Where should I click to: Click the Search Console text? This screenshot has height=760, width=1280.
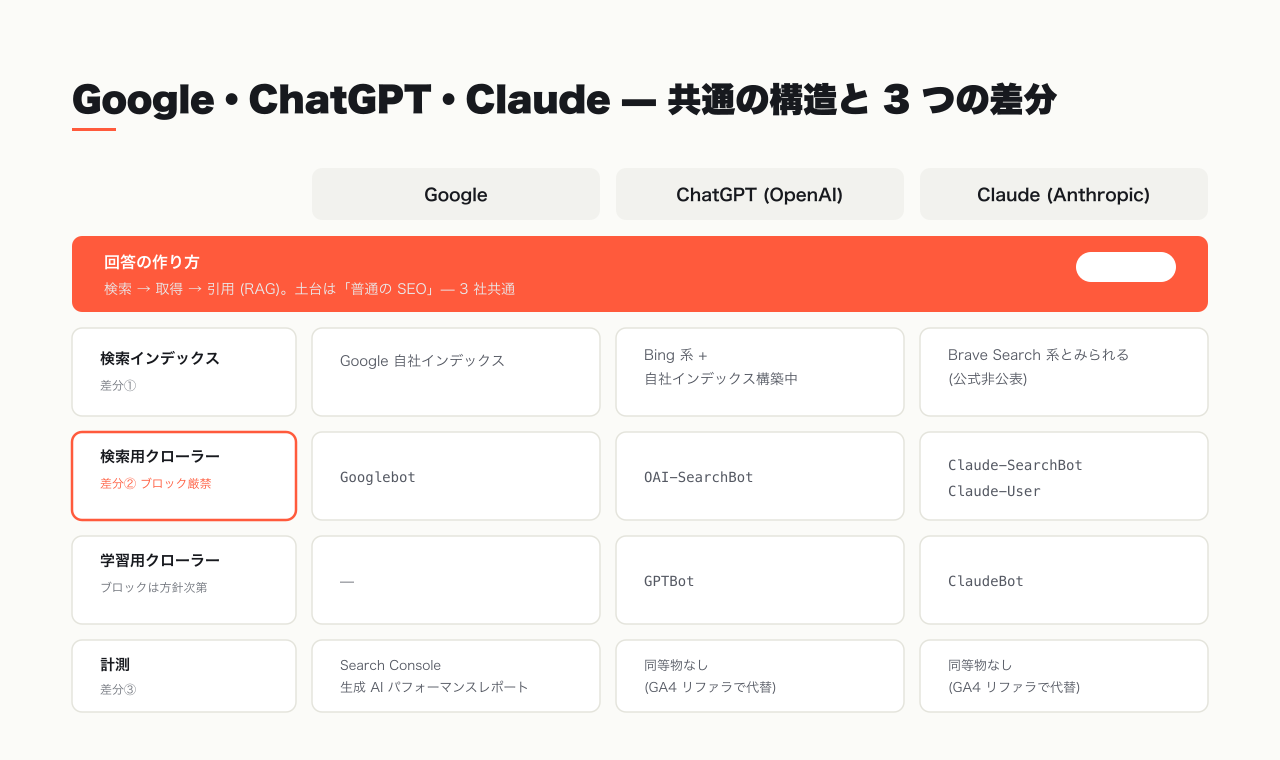[x=390, y=665]
